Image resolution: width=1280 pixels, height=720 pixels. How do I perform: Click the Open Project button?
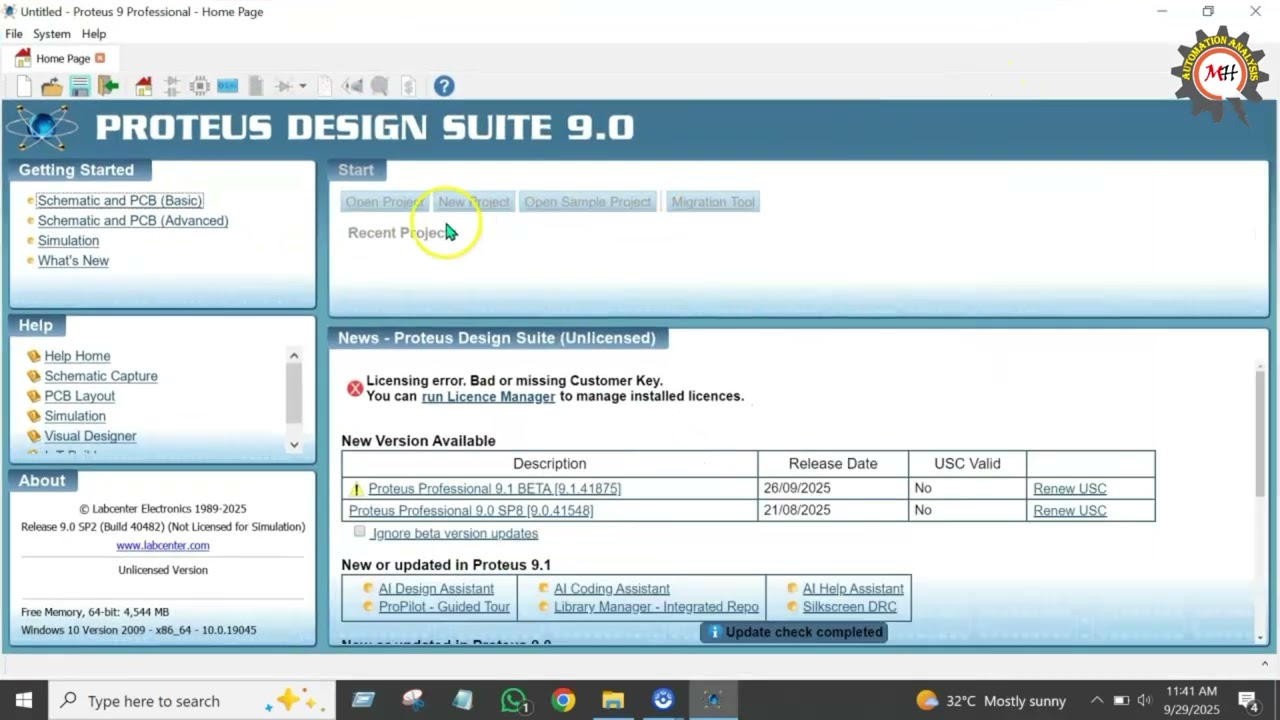pyautogui.click(x=384, y=202)
